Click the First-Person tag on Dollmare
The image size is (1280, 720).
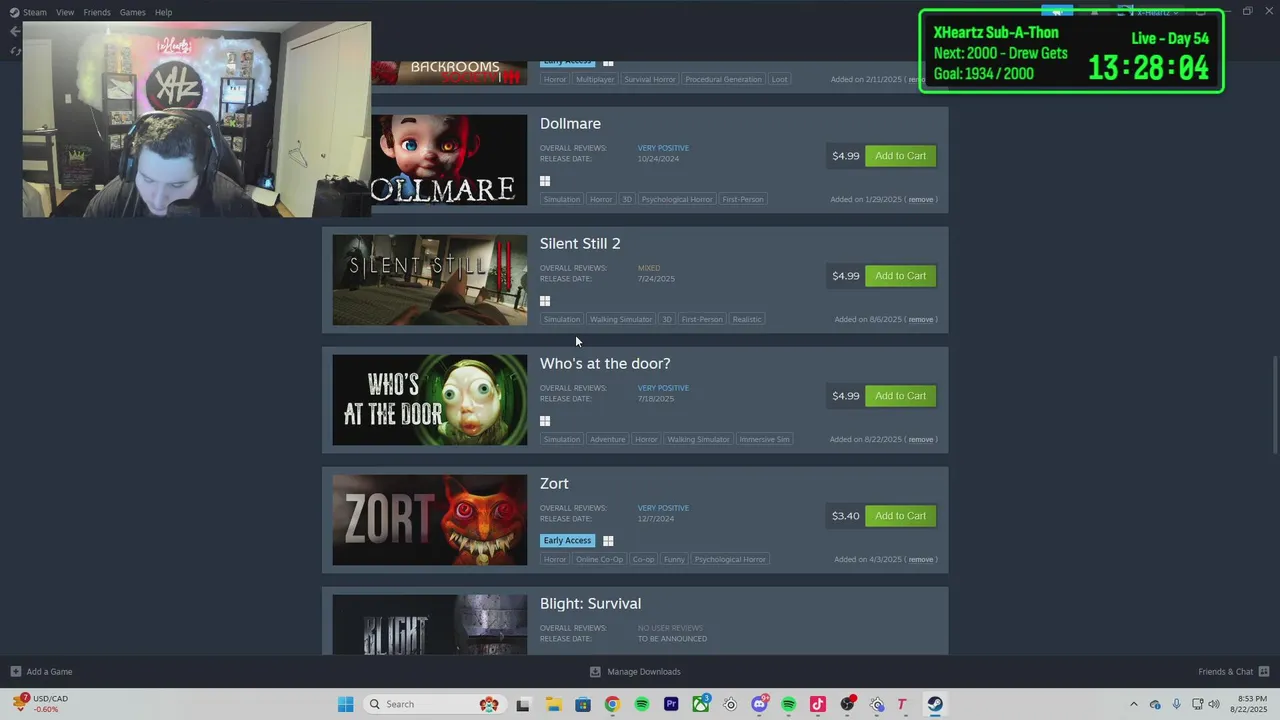click(743, 199)
